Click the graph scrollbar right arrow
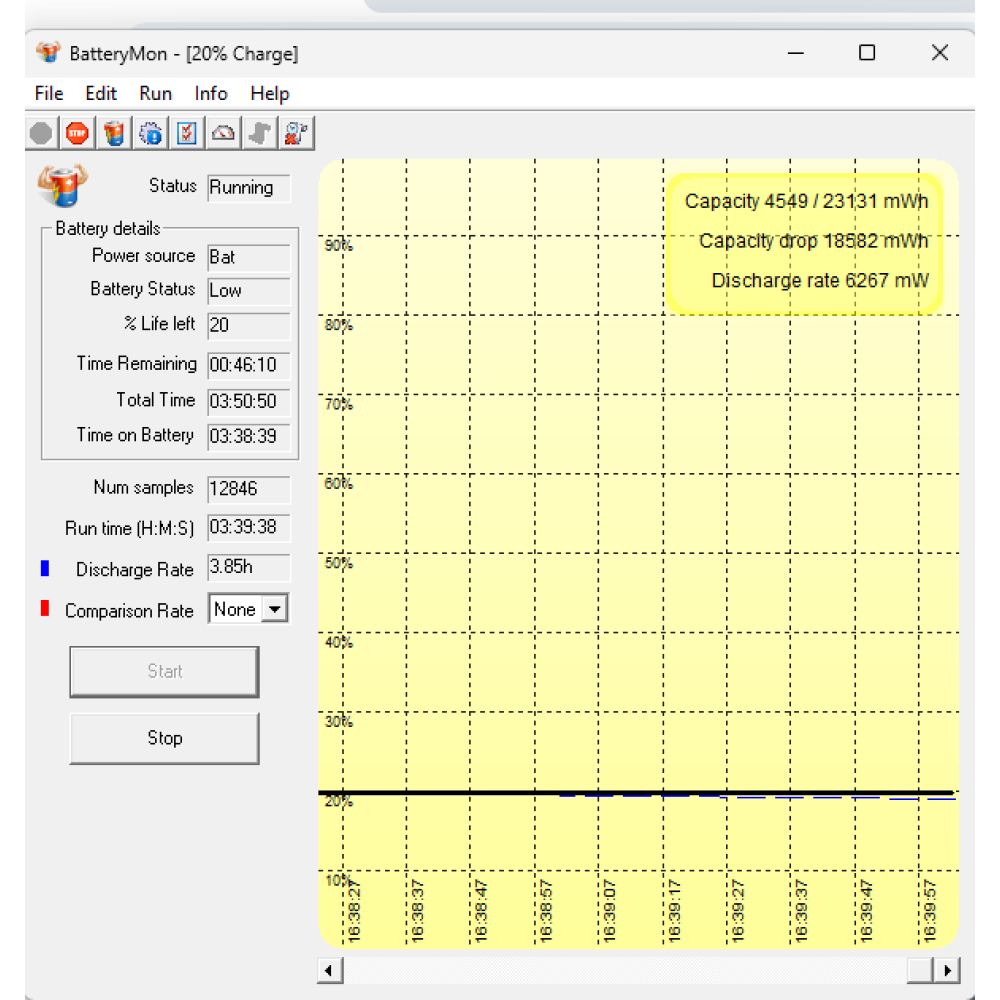1000x1000 pixels. pos(946,971)
